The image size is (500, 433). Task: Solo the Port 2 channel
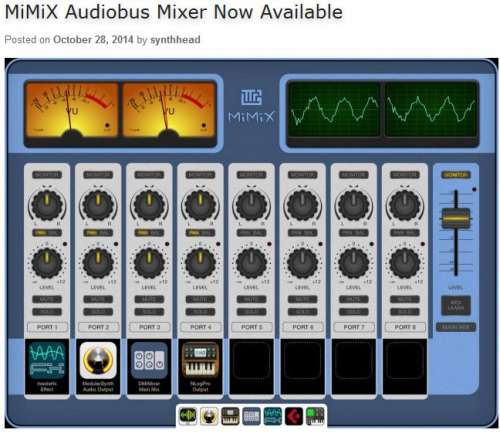coord(98,312)
